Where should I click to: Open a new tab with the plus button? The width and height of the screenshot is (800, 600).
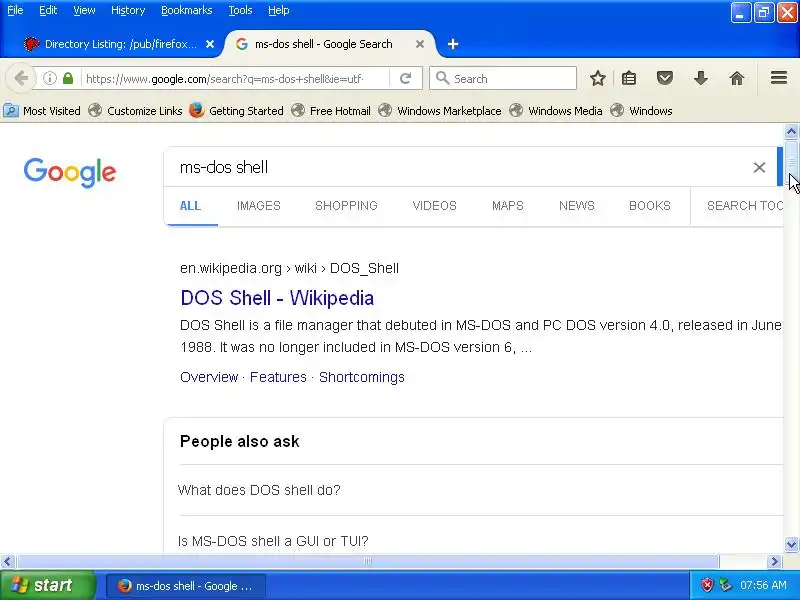click(x=453, y=44)
